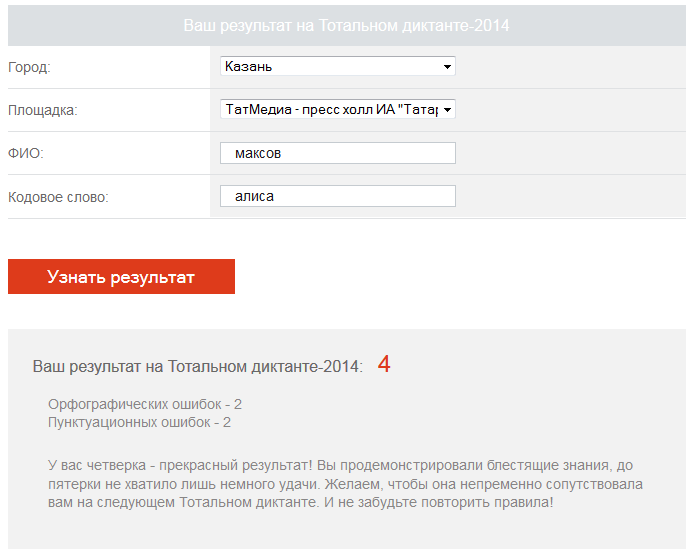Click the word результат on the red button
The height and width of the screenshot is (549, 687).
click(152, 277)
